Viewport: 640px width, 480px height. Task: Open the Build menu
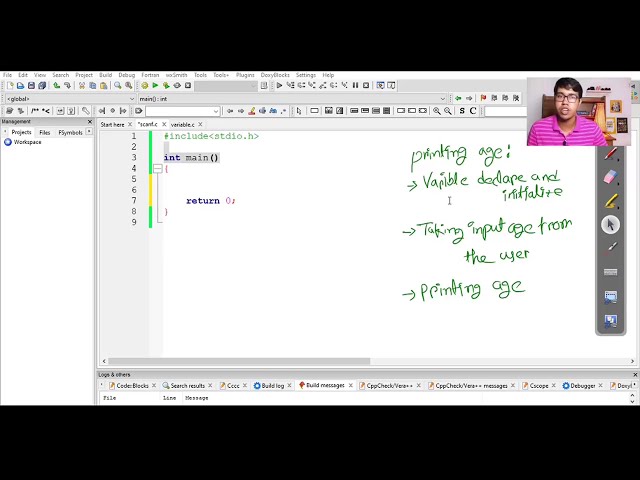105,75
